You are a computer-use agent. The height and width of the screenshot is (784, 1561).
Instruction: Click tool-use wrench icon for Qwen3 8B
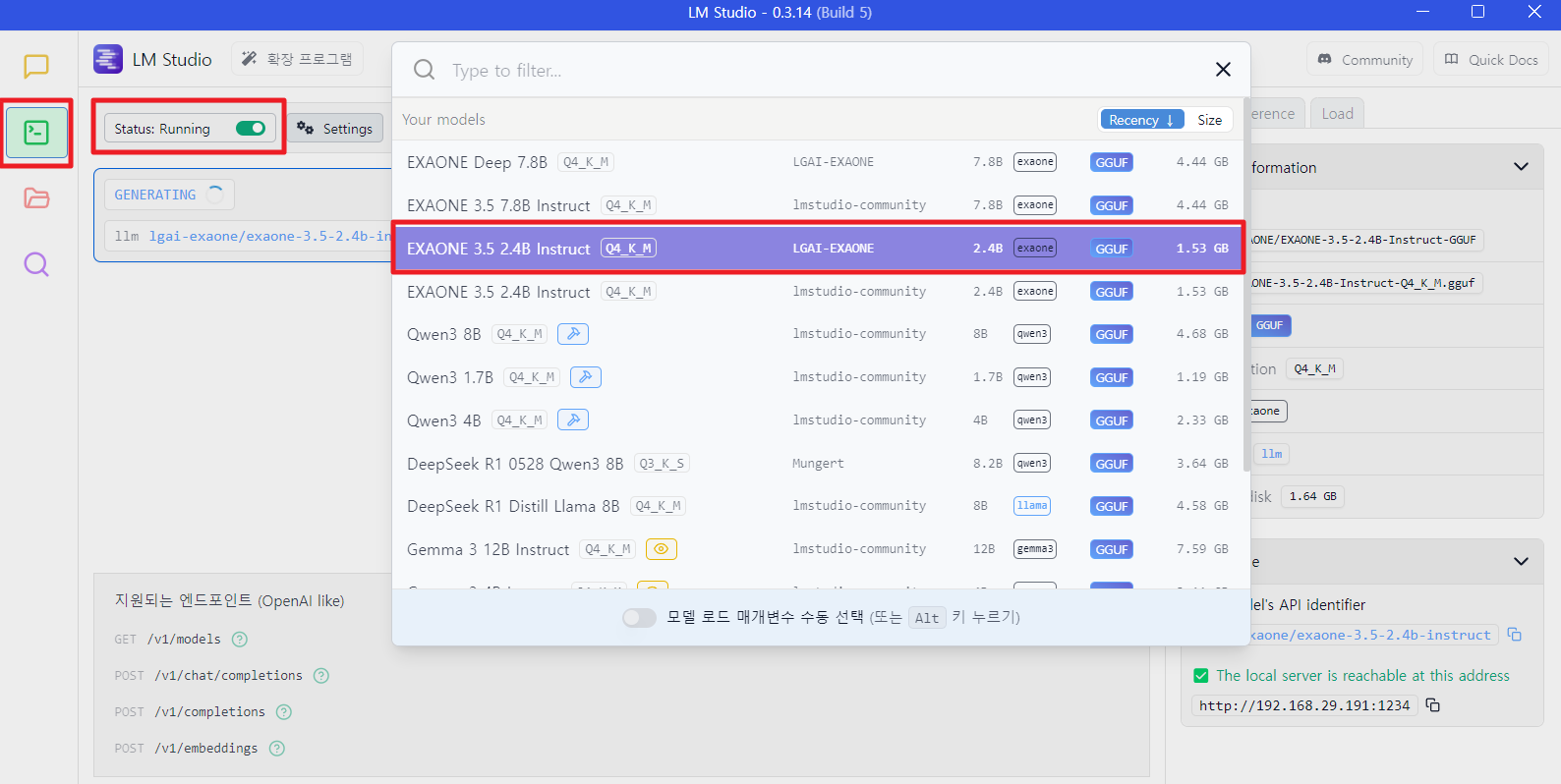tap(573, 334)
